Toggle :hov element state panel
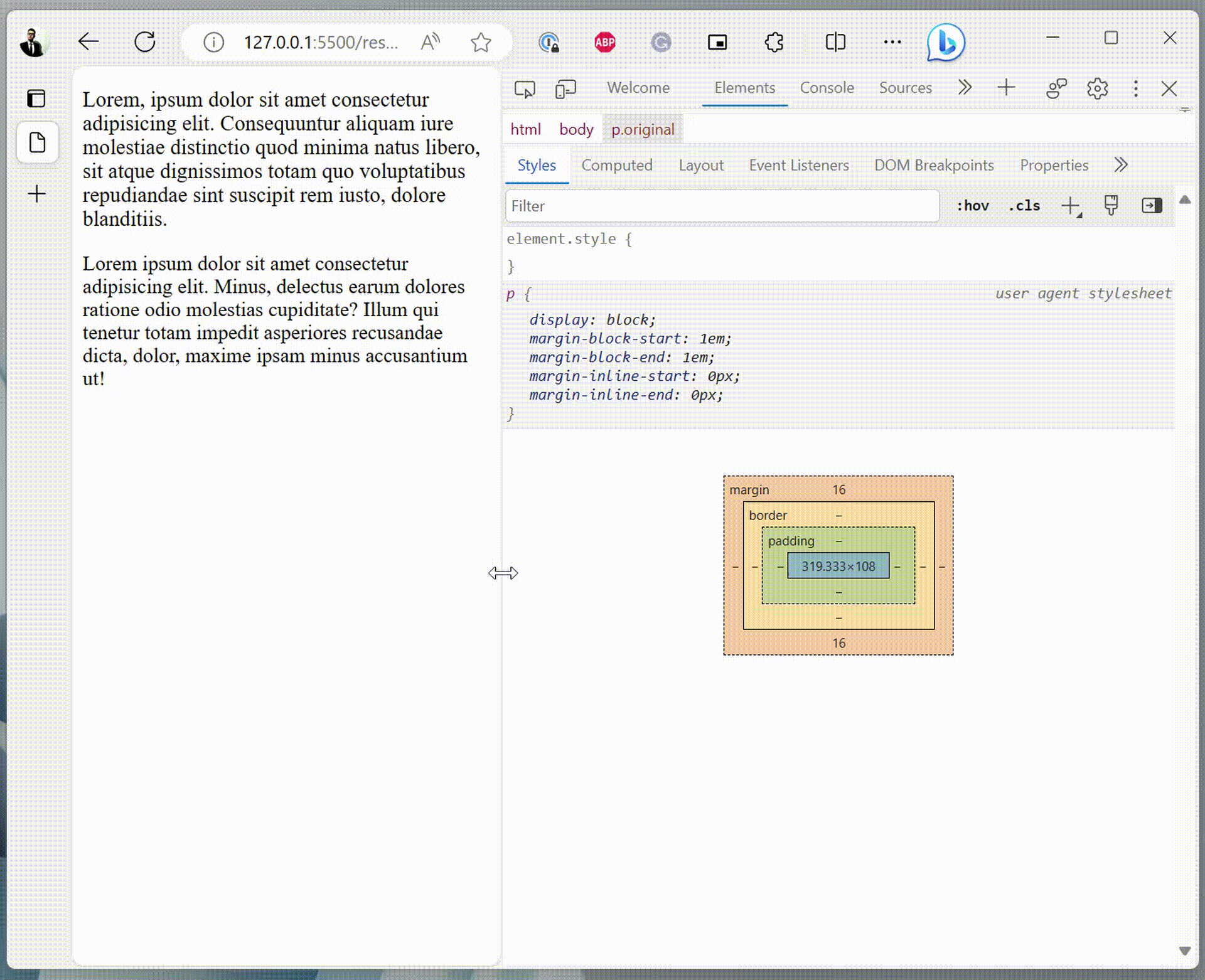Viewport: 1205px width, 980px height. (972, 206)
